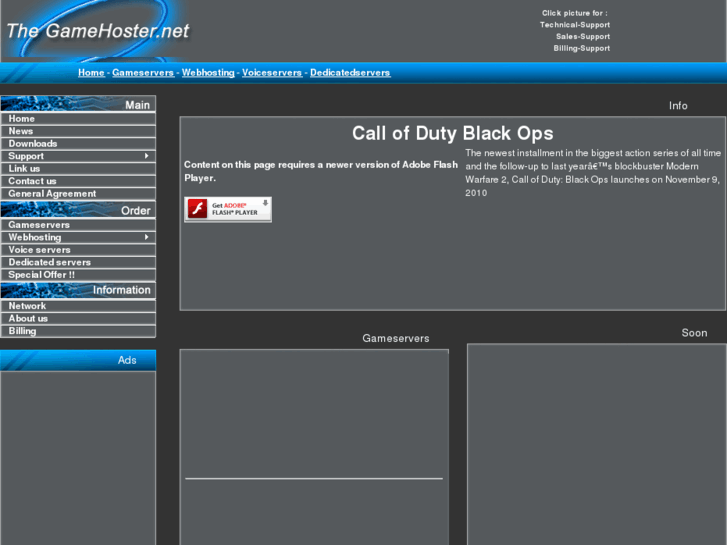This screenshot has height=545, width=727.
Task: Open Gameservers in the top navigation bar
Action: click(x=143, y=73)
